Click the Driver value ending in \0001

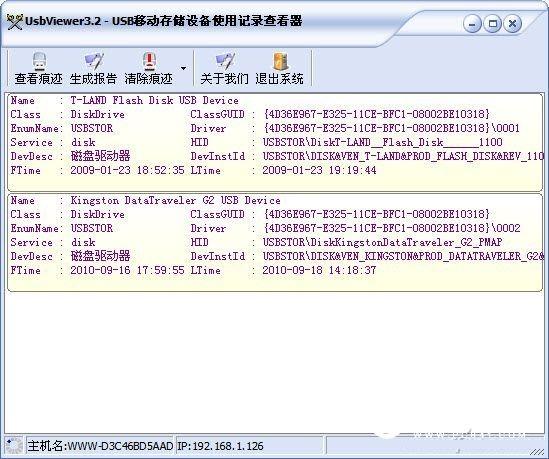[391, 128]
